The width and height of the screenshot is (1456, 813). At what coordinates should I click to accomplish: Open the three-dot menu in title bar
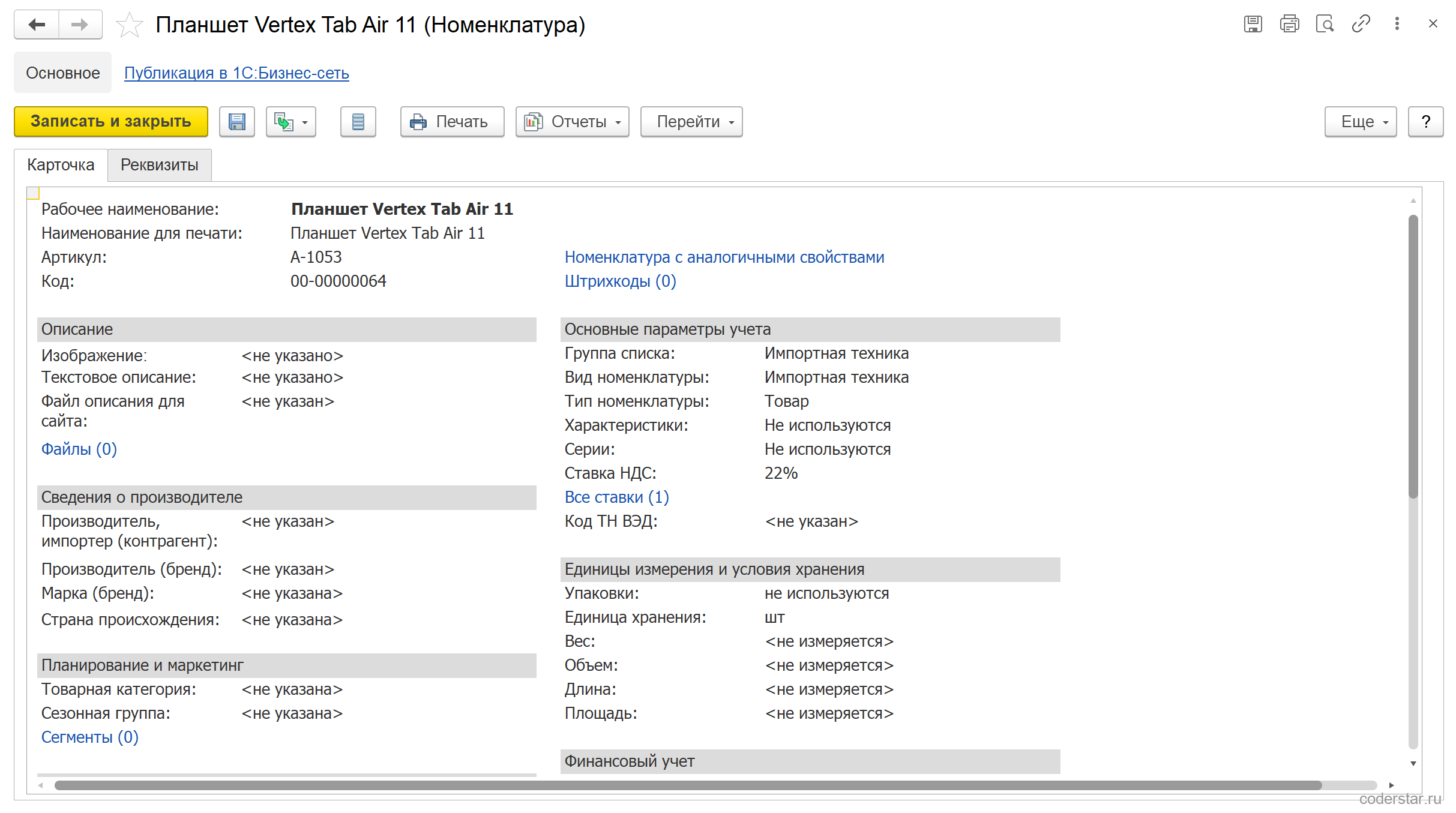(1397, 24)
